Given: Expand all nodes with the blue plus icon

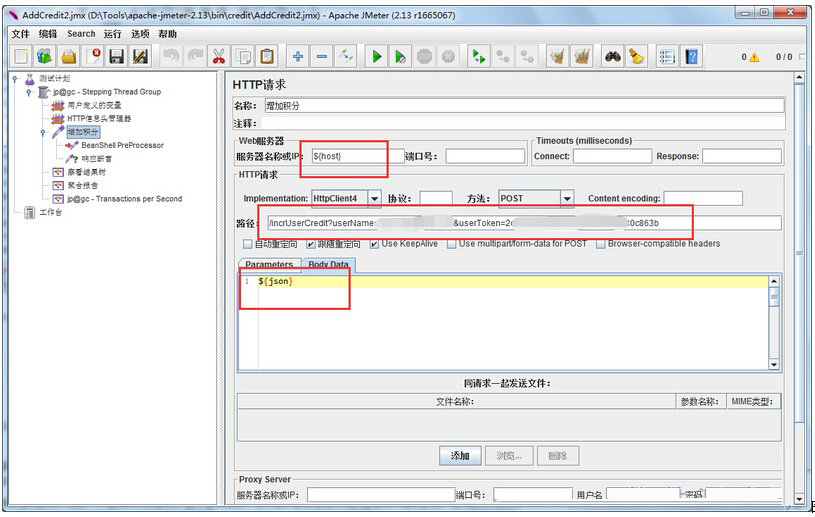Looking at the screenshot, I should click(x=298, y=56).
